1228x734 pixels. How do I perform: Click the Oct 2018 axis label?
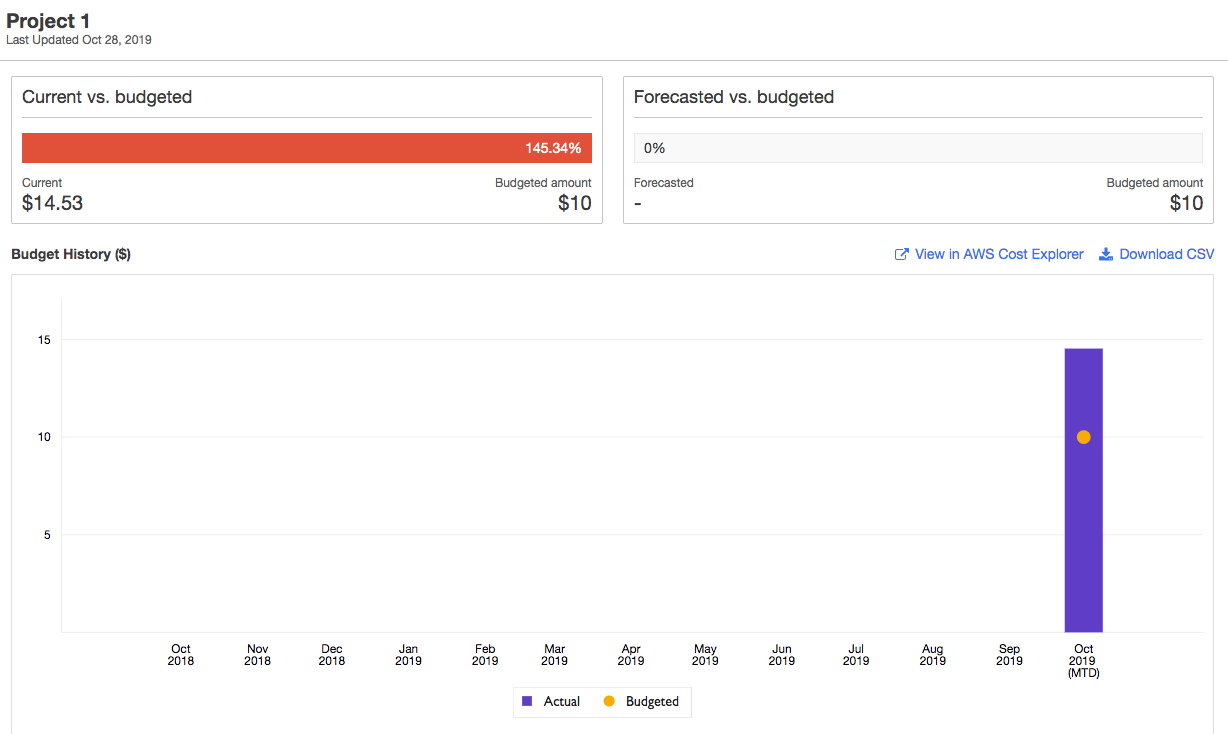pyautogui.click(x=181, y=655)
